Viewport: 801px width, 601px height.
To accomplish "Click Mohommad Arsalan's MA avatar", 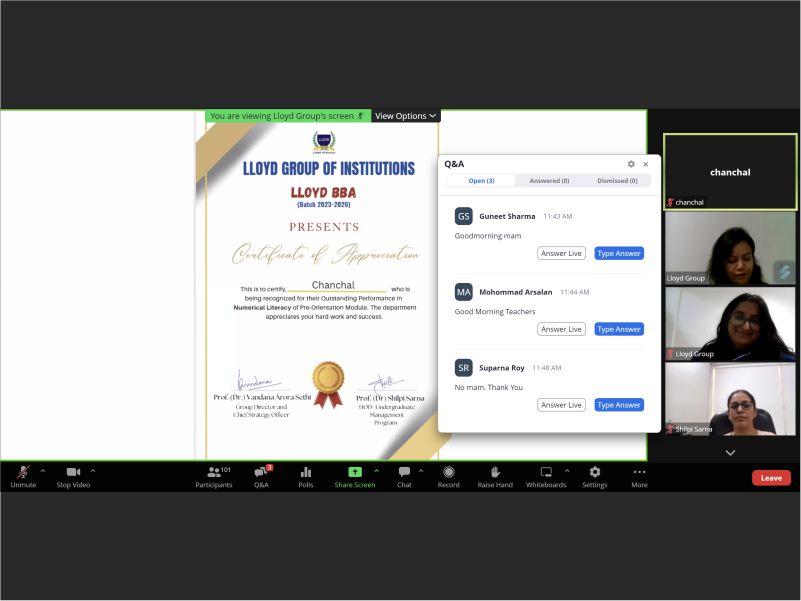I will point(463,292).
